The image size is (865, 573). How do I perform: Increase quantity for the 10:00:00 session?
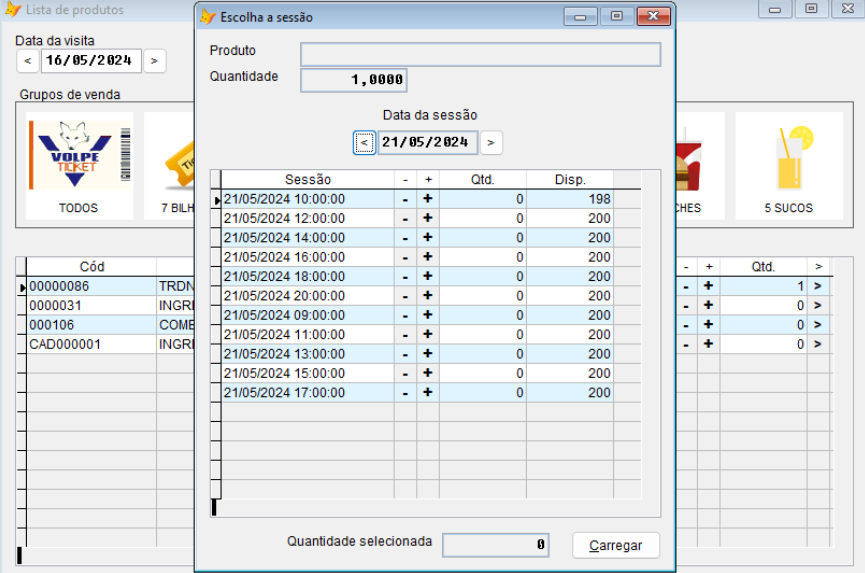427,199
